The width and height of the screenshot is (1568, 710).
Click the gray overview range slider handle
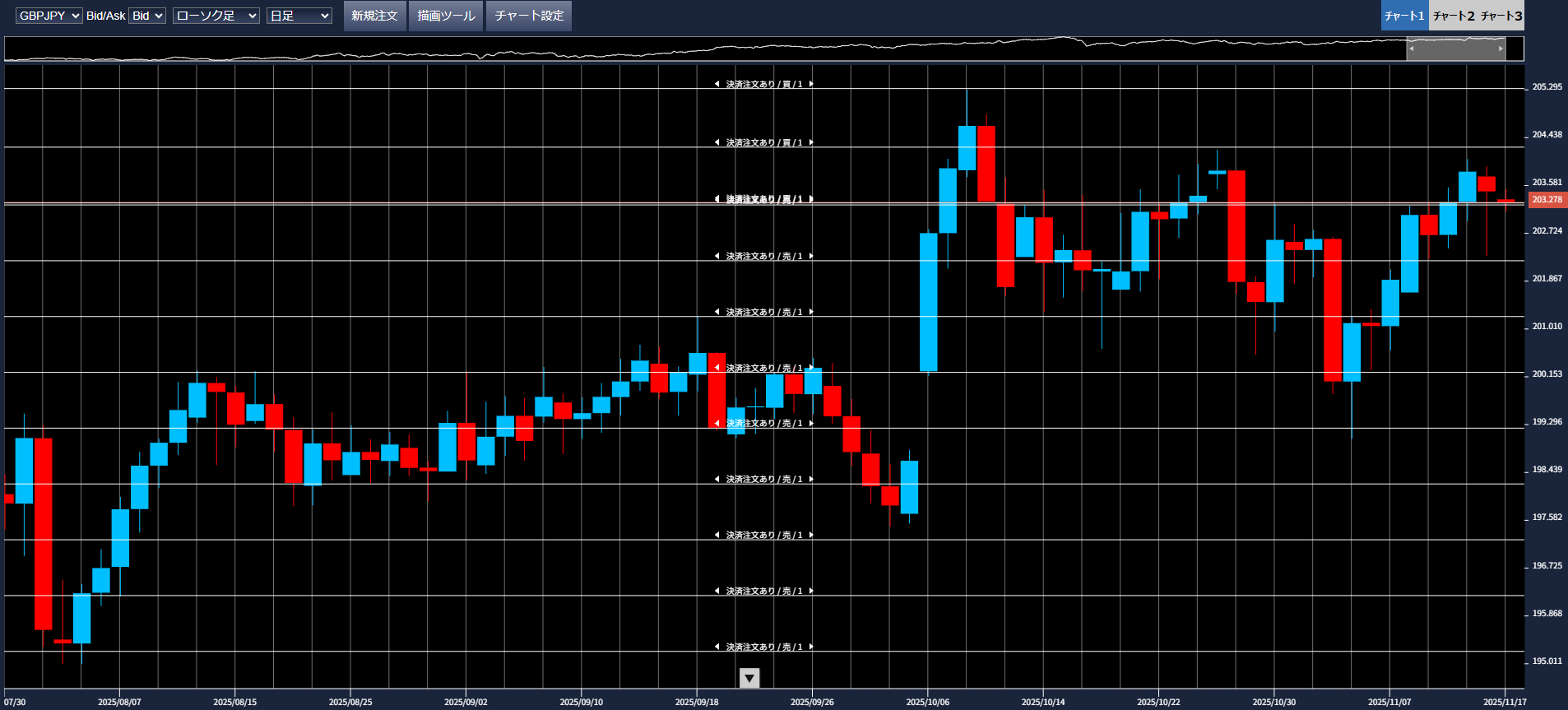click(1456, 49)
